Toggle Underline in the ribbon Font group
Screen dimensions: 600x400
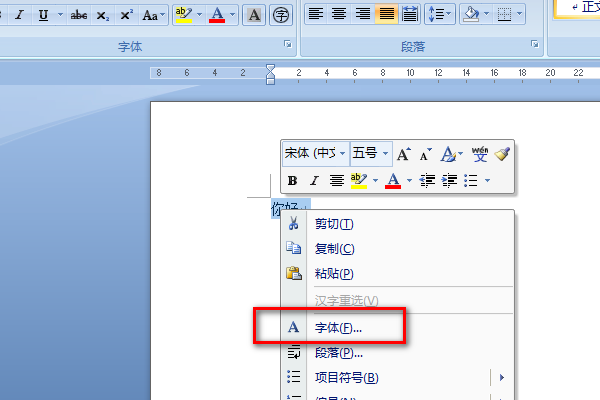click(x=43, y=15)
